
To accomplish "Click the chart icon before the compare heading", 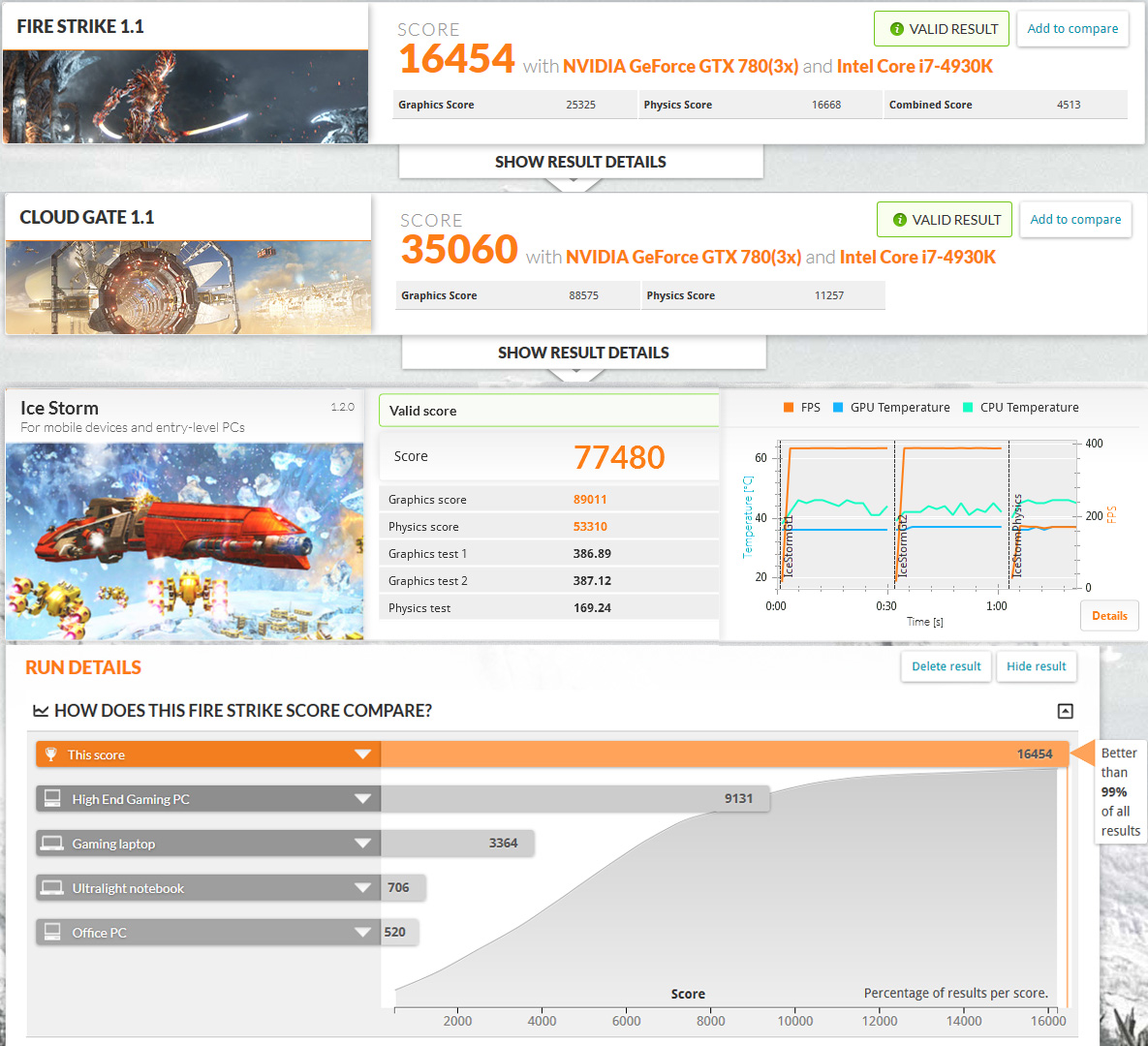I will pyautogui.click(x=41, y=711).
